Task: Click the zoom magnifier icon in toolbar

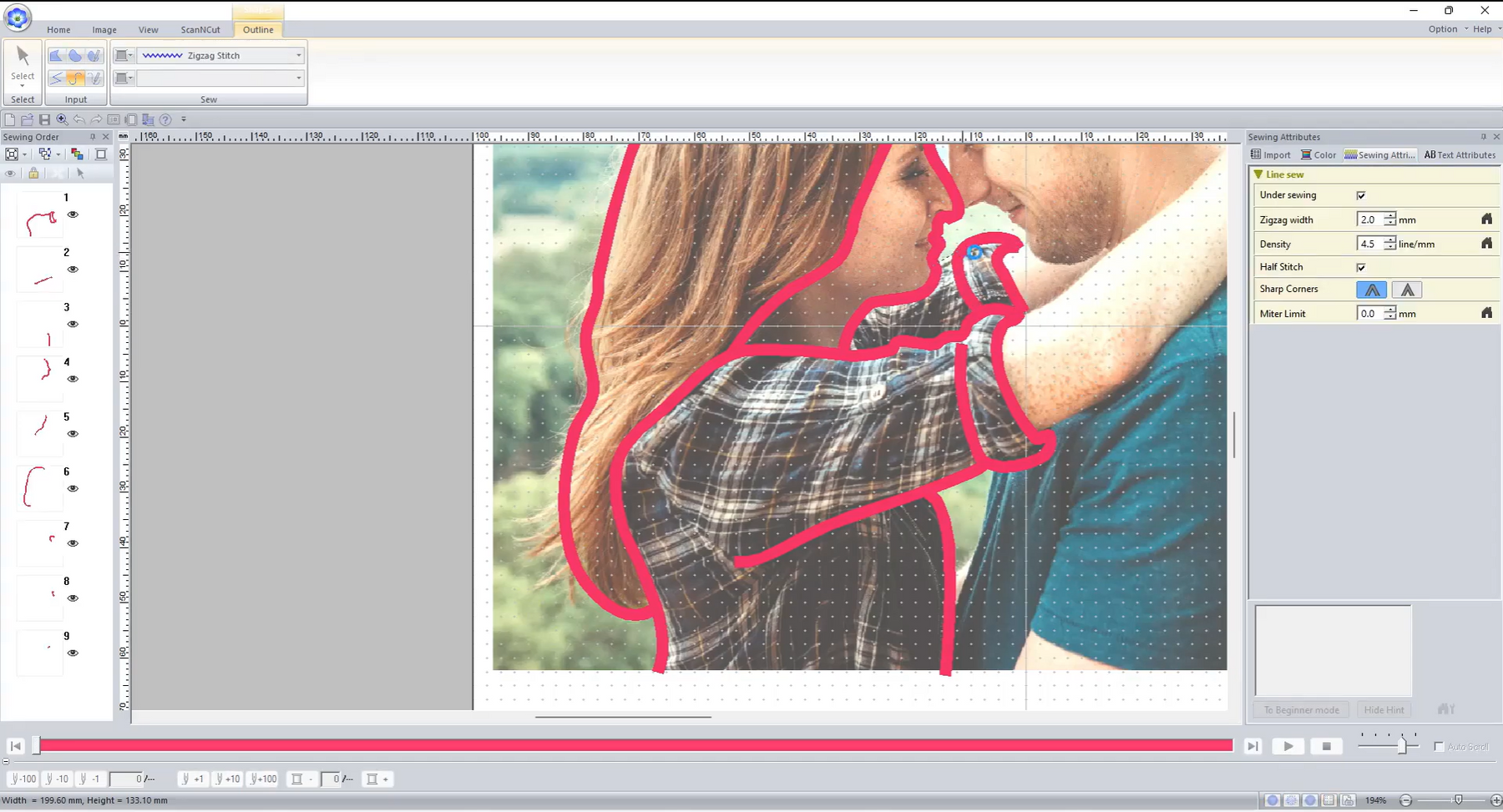Action: 62,119
